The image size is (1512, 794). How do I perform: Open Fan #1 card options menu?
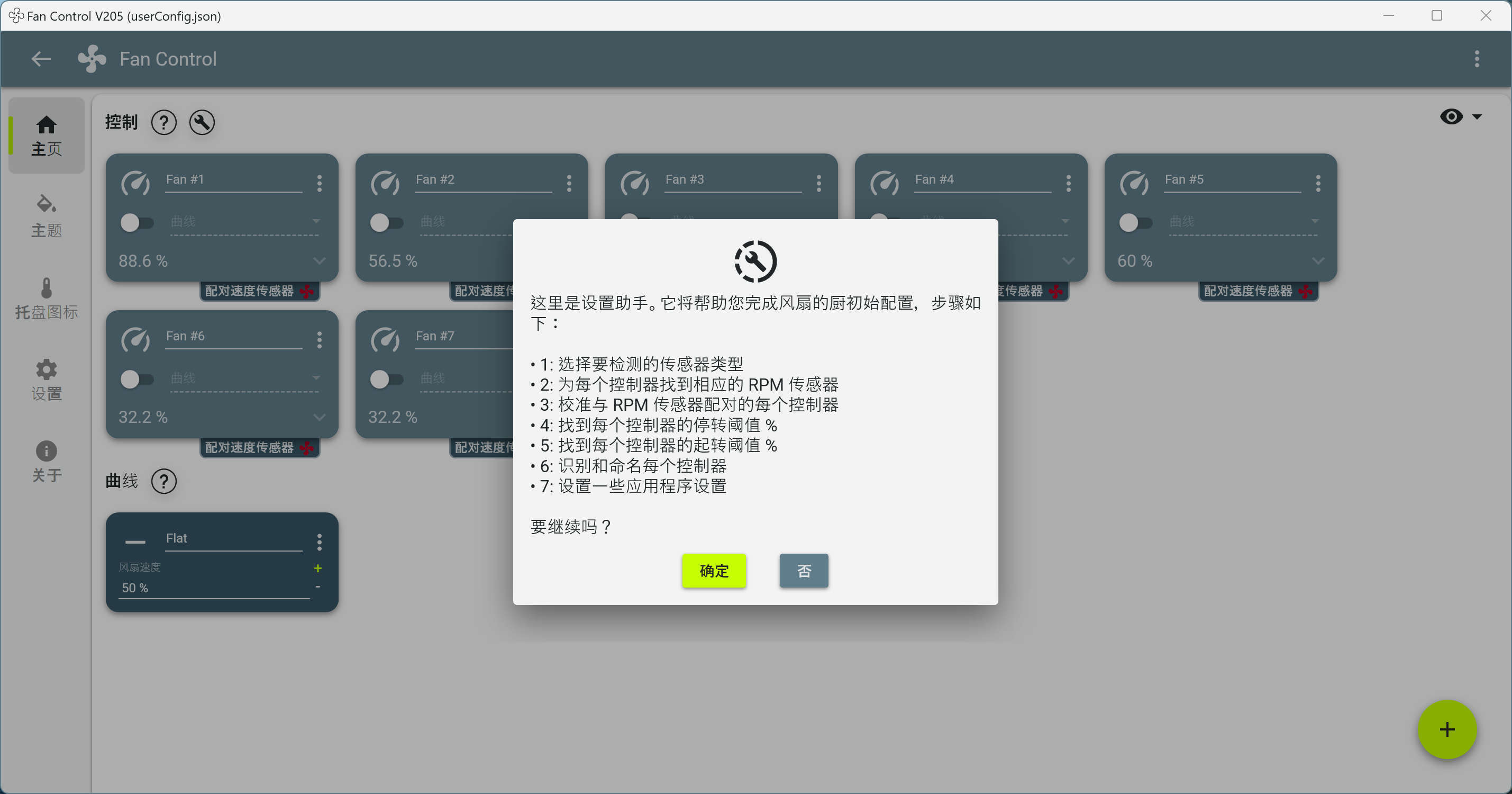(x=320, y=183)
